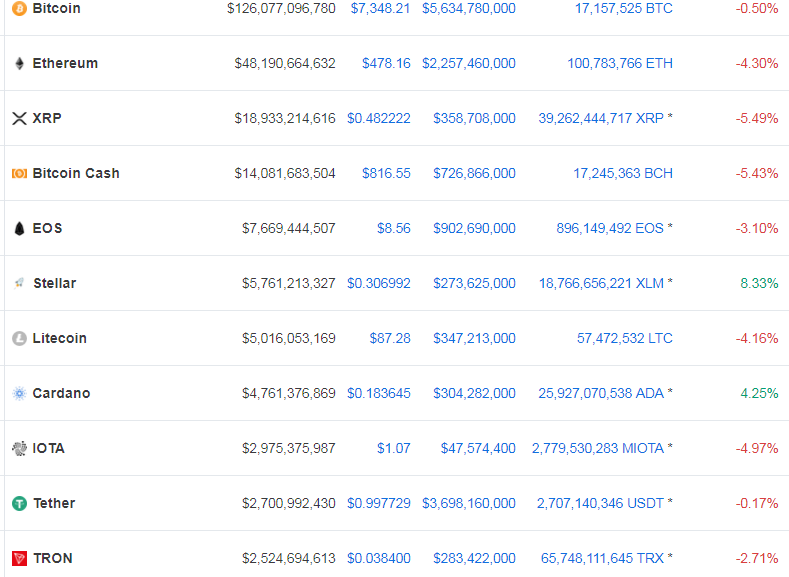Click Cardano change value 4.25%
The image size is (789, 577).
(x=759, y=393)
